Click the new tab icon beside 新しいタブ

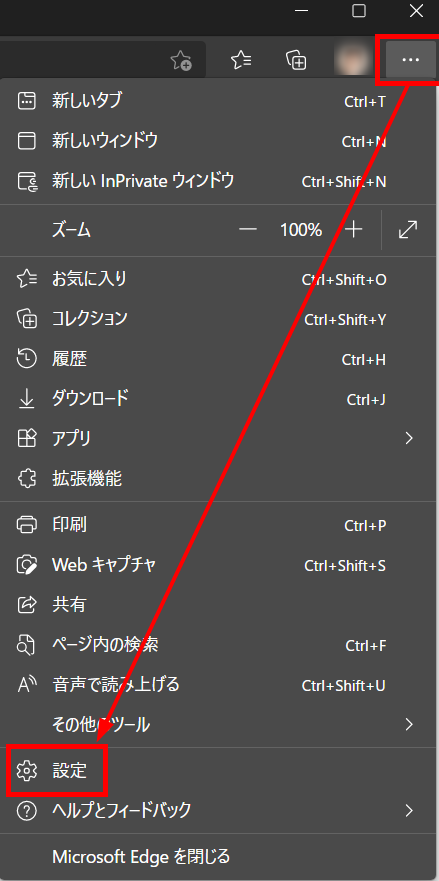click(26, 101)
